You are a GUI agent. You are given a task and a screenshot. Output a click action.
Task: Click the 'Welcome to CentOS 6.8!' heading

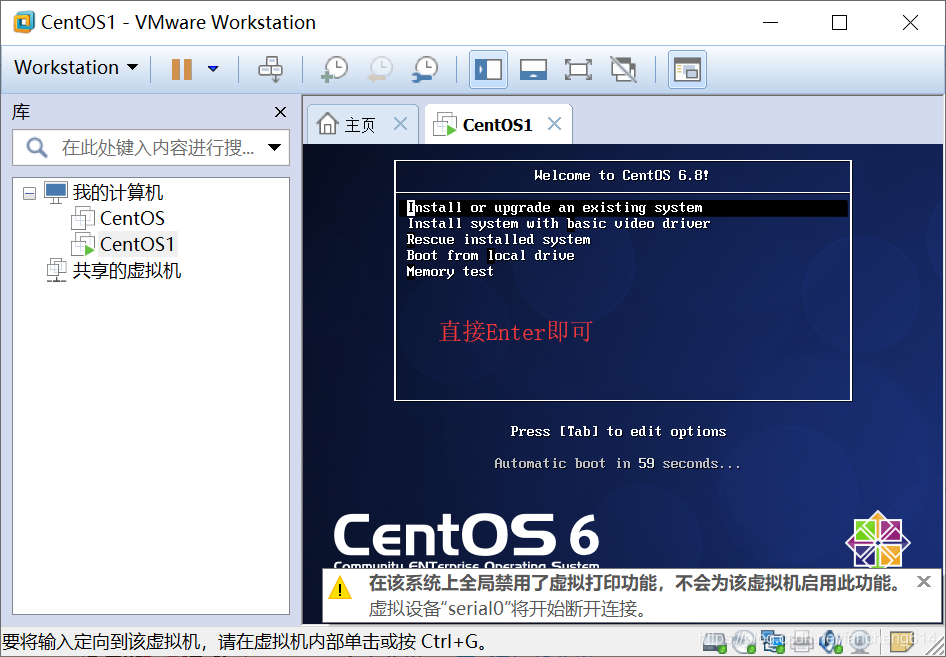coord(622,176)
